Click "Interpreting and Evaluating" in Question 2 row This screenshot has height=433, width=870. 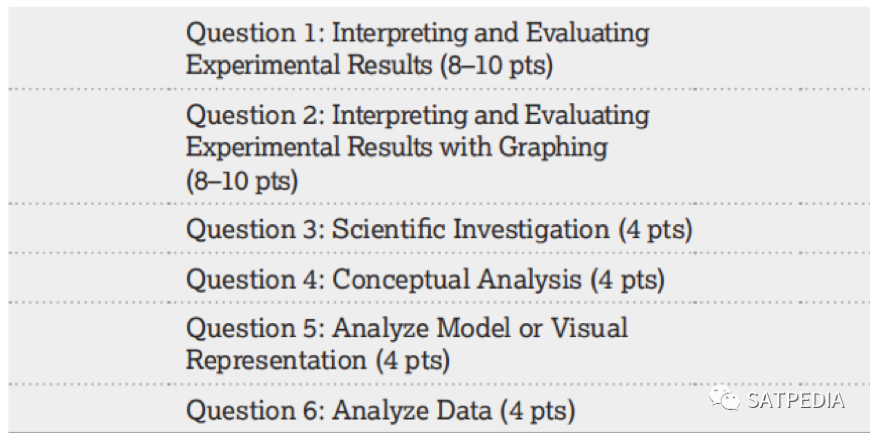490,115
